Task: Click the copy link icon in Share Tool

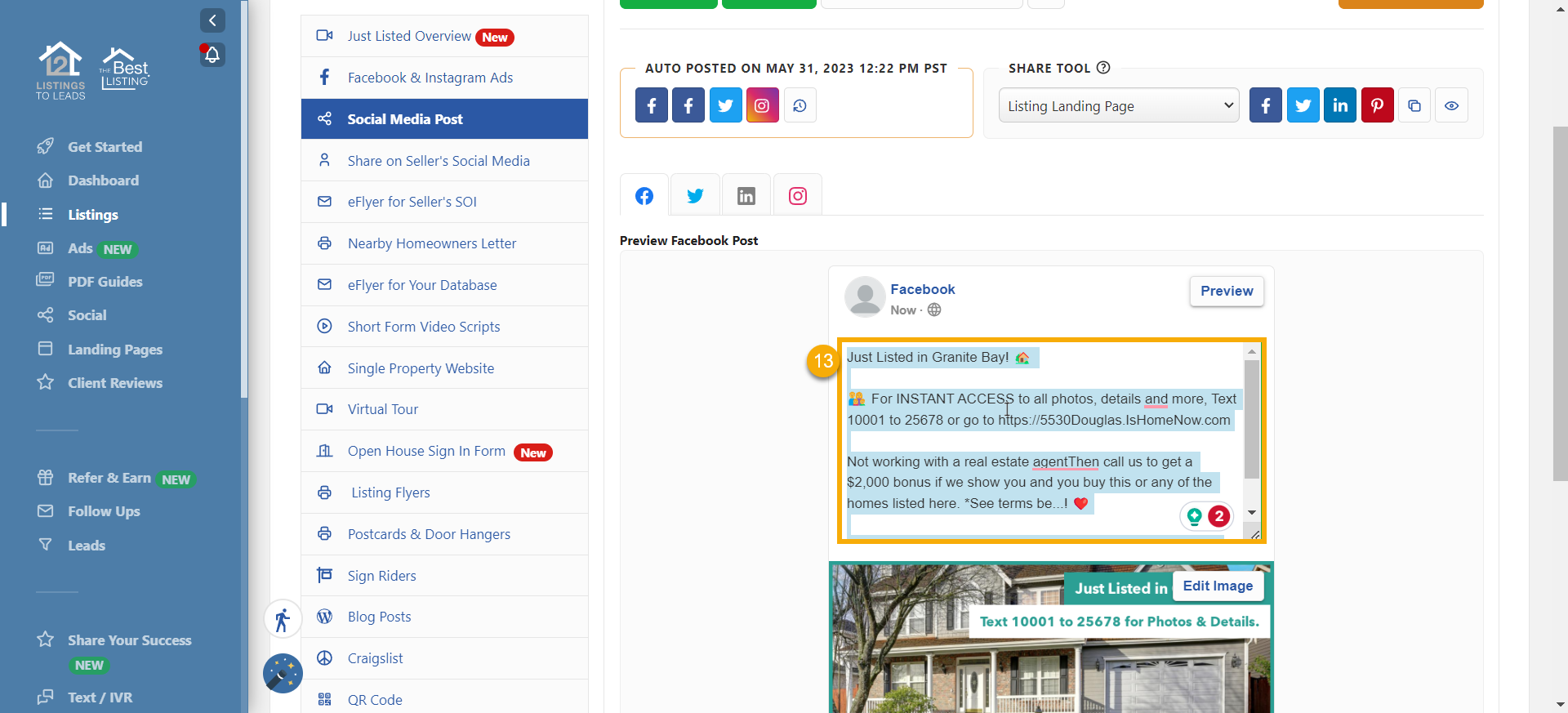Action: tap(1414, 105)
